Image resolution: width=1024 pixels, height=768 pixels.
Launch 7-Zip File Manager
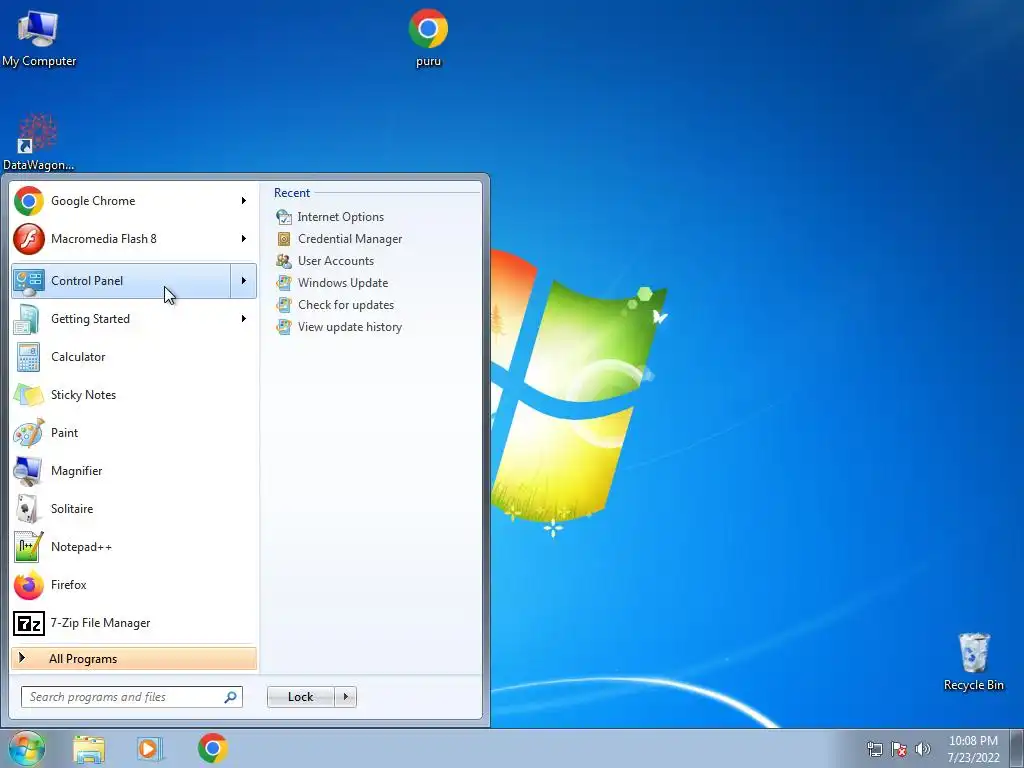pos(134,622)
